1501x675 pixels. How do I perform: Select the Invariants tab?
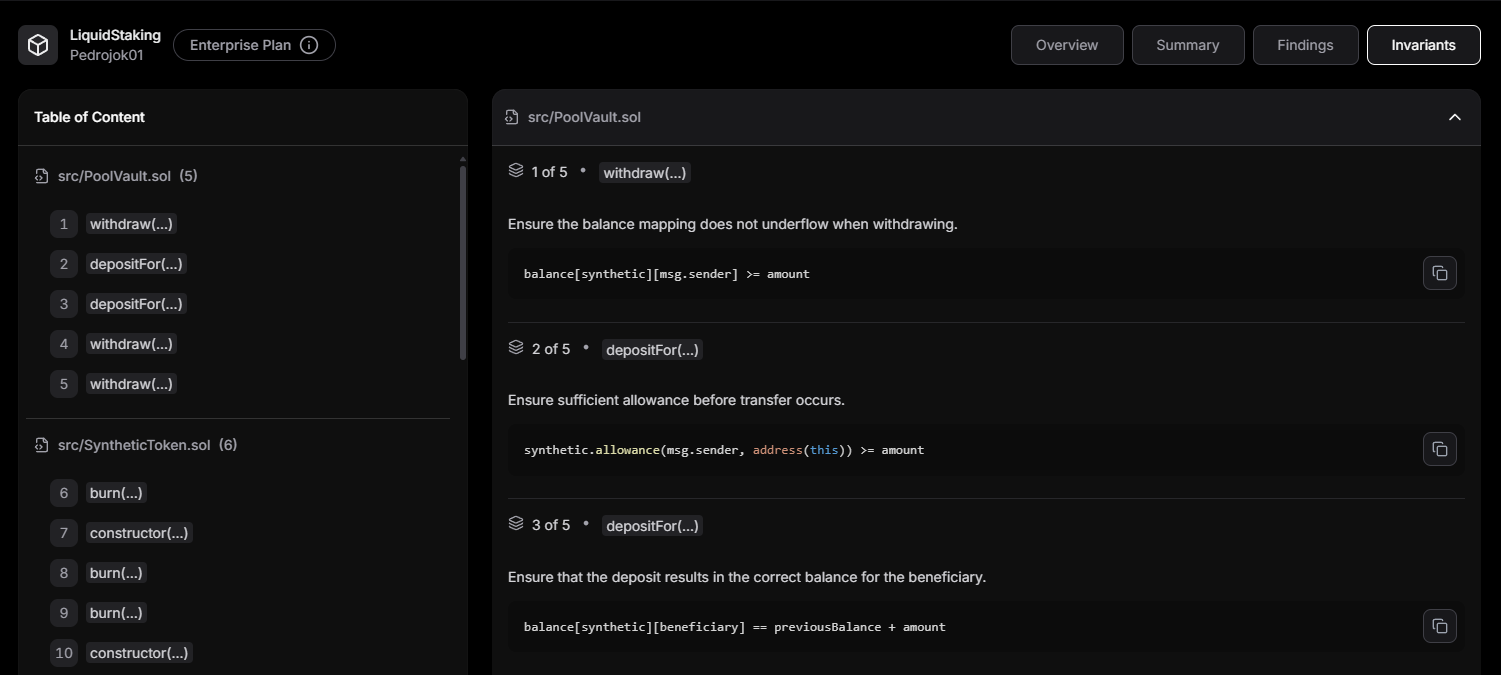tap(1423, 45)
